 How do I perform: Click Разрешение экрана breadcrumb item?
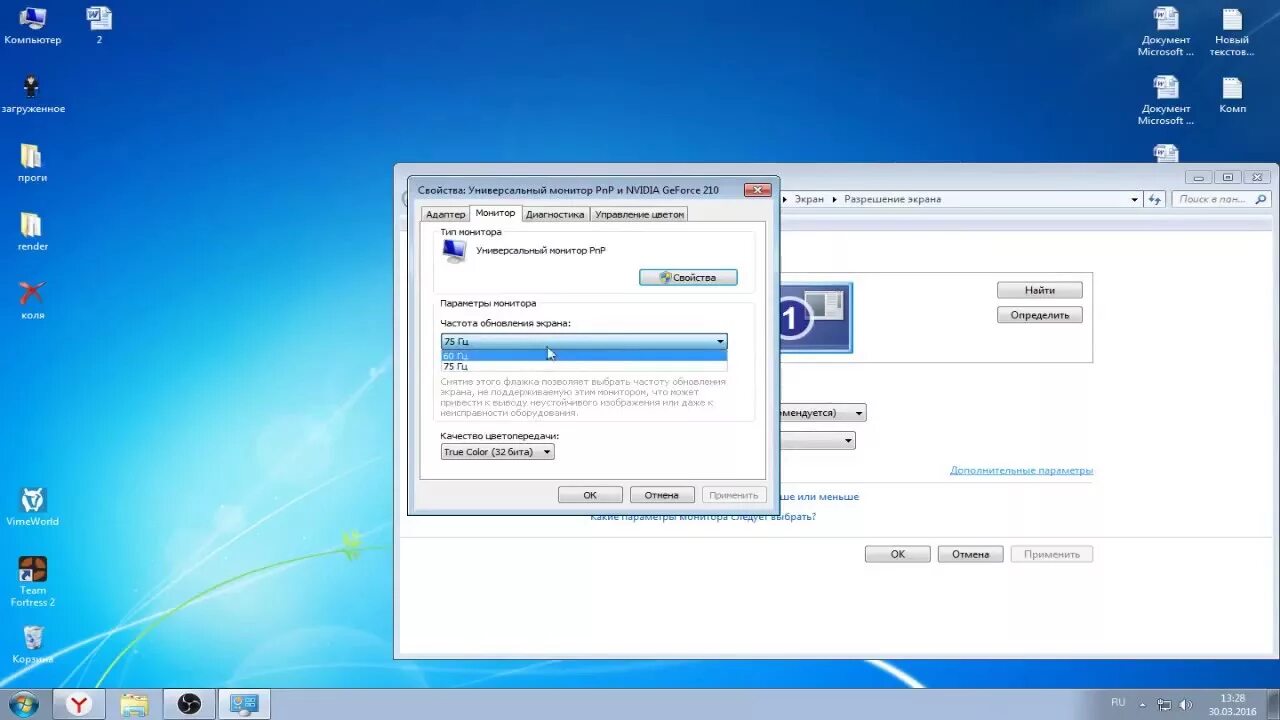click(892, 199)
